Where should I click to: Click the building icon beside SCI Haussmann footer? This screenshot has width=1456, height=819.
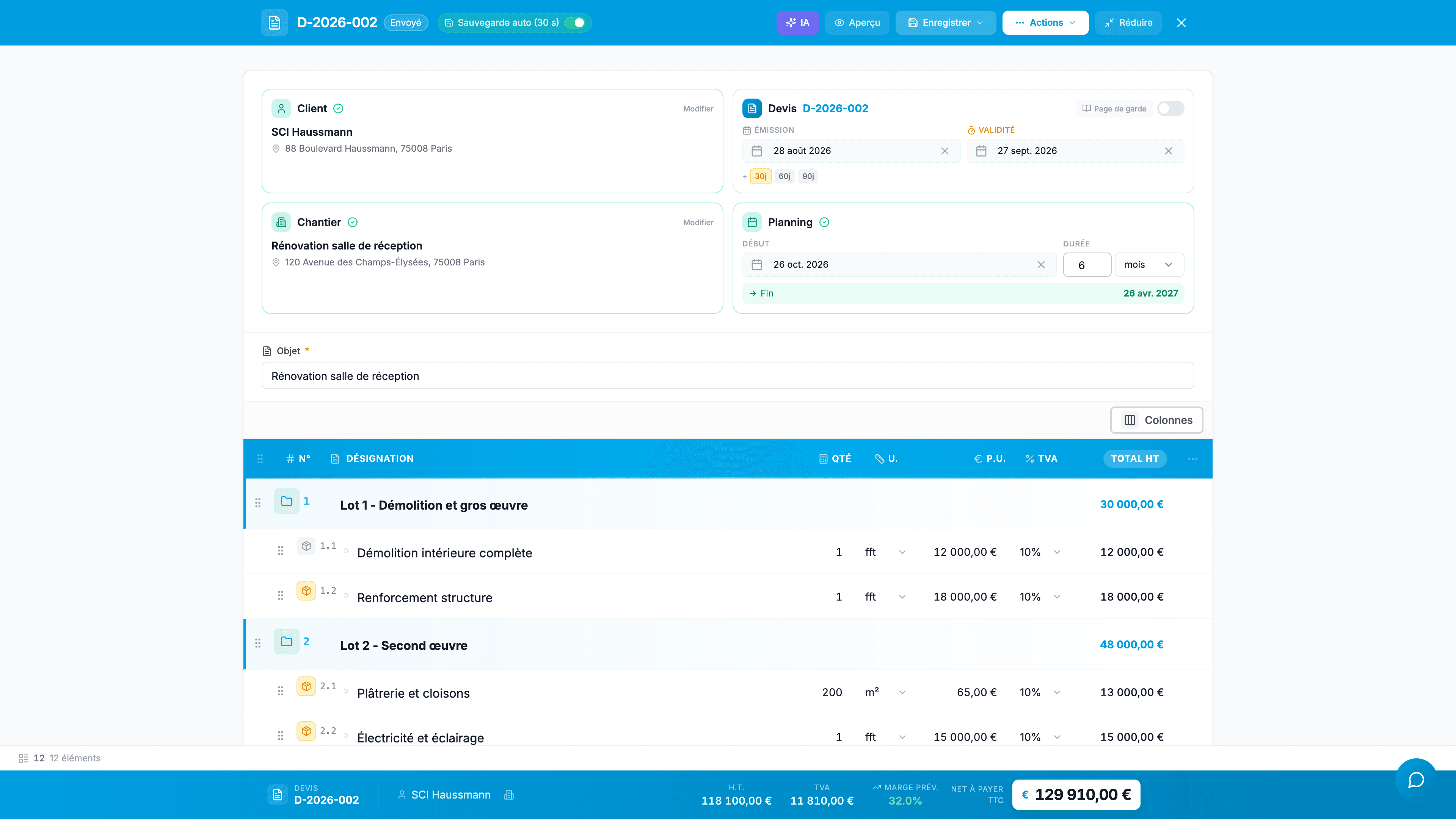(509, 795)
